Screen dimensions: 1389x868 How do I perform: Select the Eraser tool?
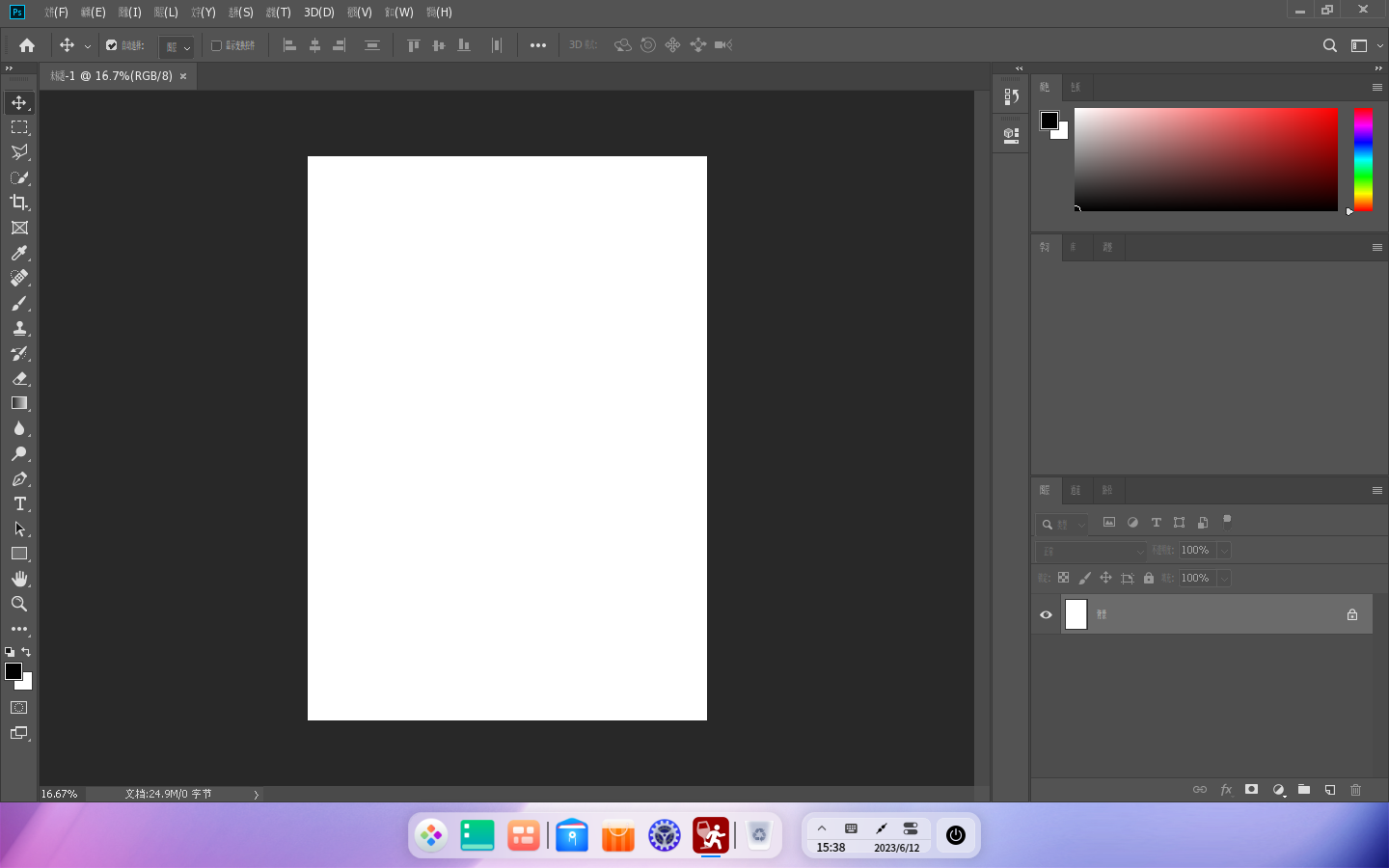pos(19,378)
